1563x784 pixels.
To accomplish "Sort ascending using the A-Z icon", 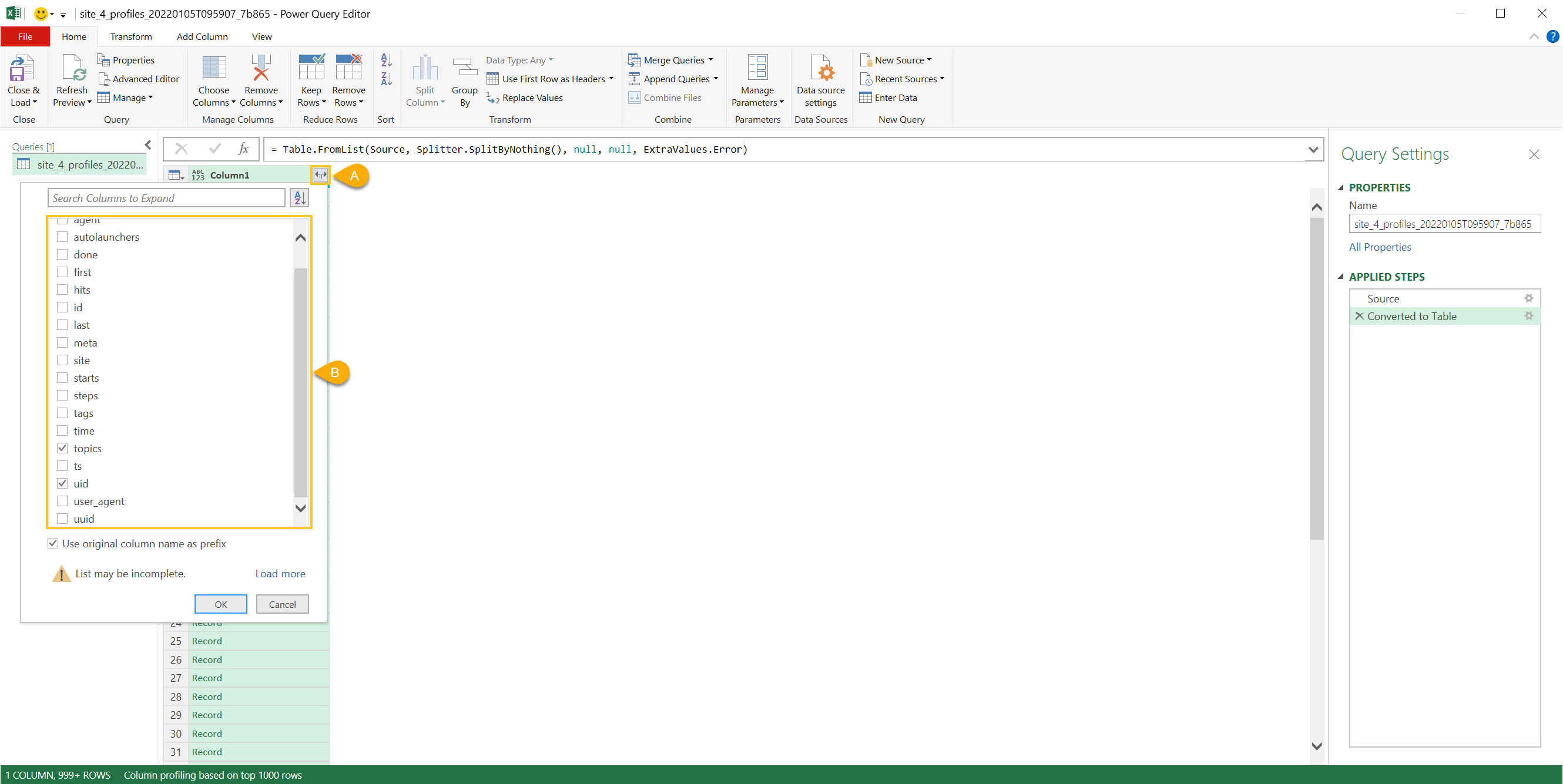I will tap(387, 59).
